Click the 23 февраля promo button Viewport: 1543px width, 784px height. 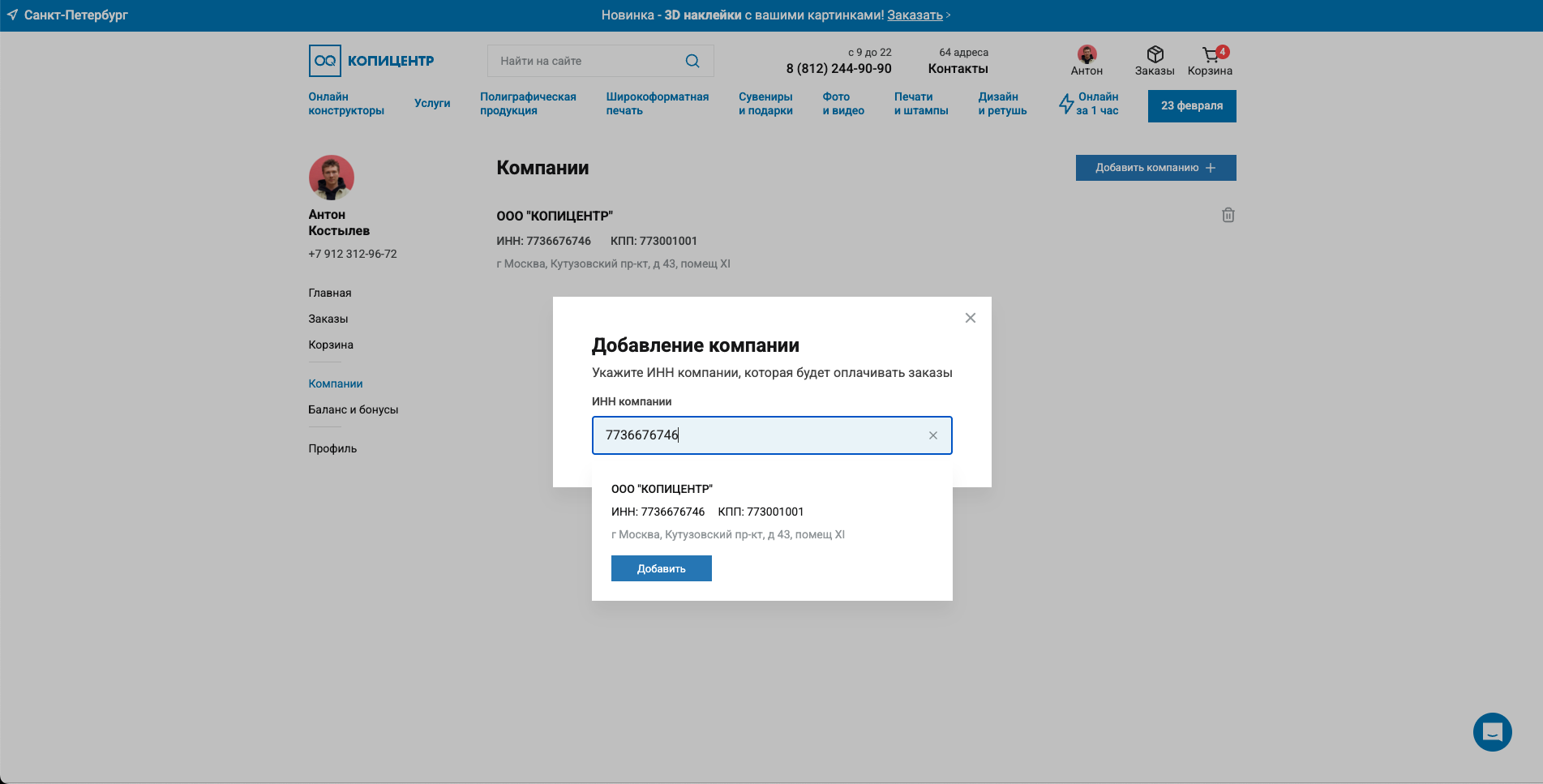(1191, 106)
